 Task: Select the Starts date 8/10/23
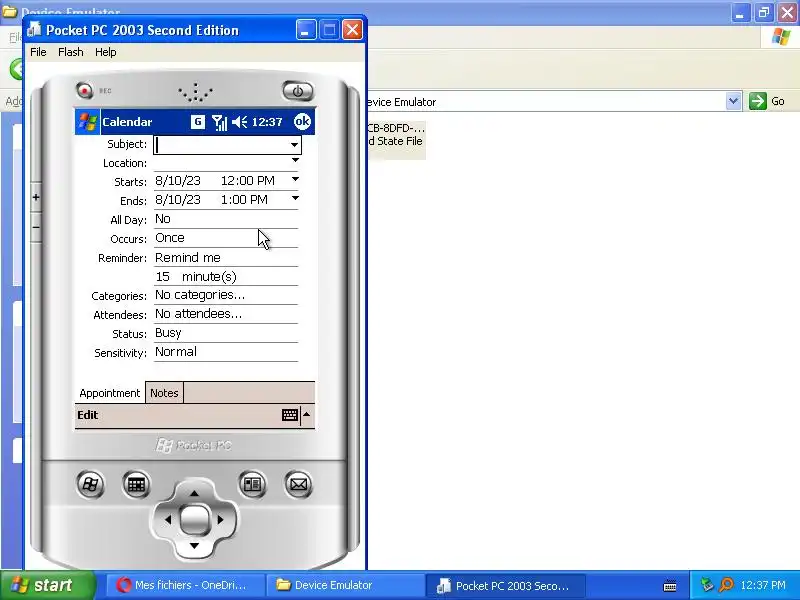coord(178,181)
